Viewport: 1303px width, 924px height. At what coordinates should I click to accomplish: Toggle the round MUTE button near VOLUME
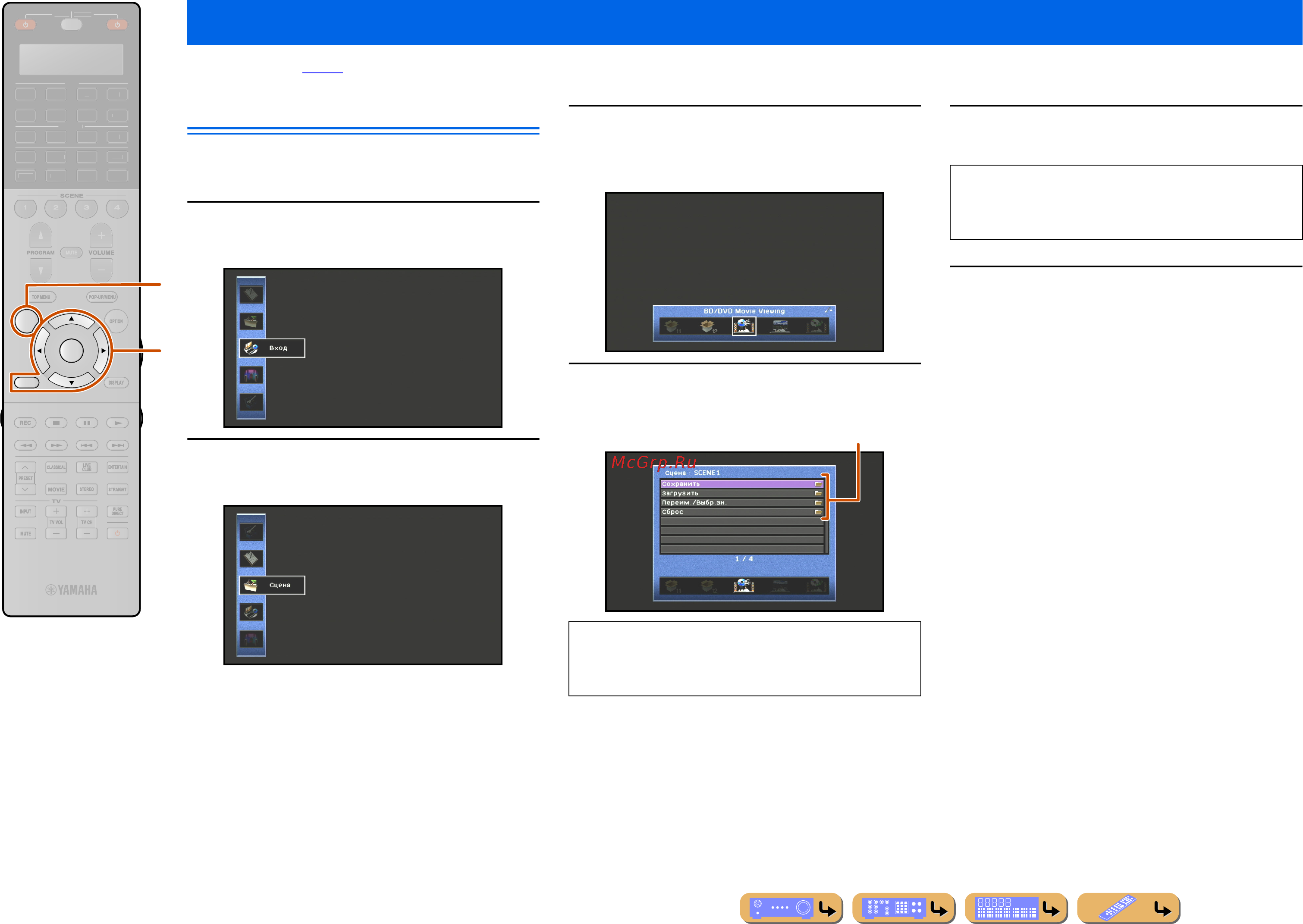tap(71, 253)
